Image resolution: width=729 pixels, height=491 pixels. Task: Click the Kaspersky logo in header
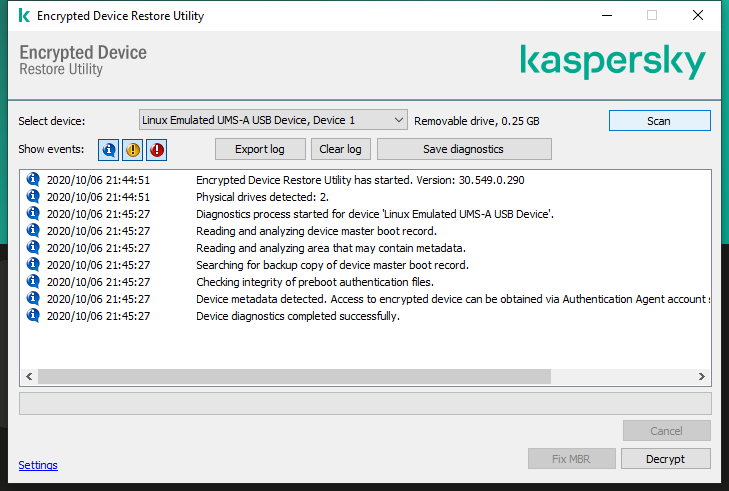(613, 61)
